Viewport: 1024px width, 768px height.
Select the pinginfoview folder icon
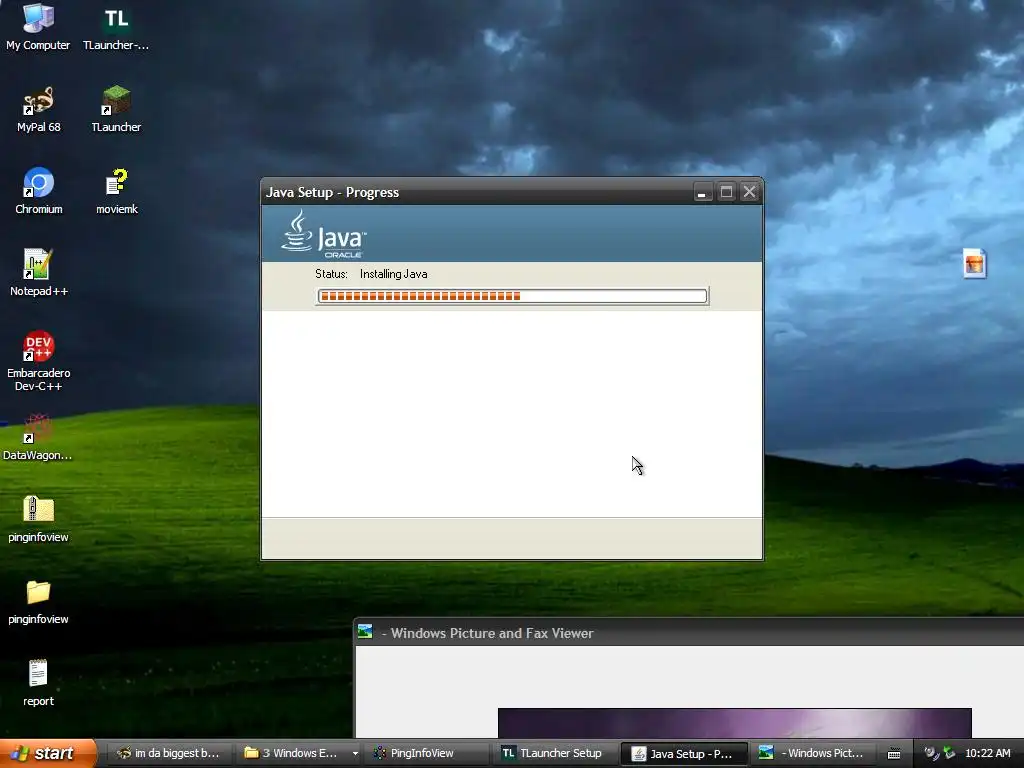click(x=38, y=601)
